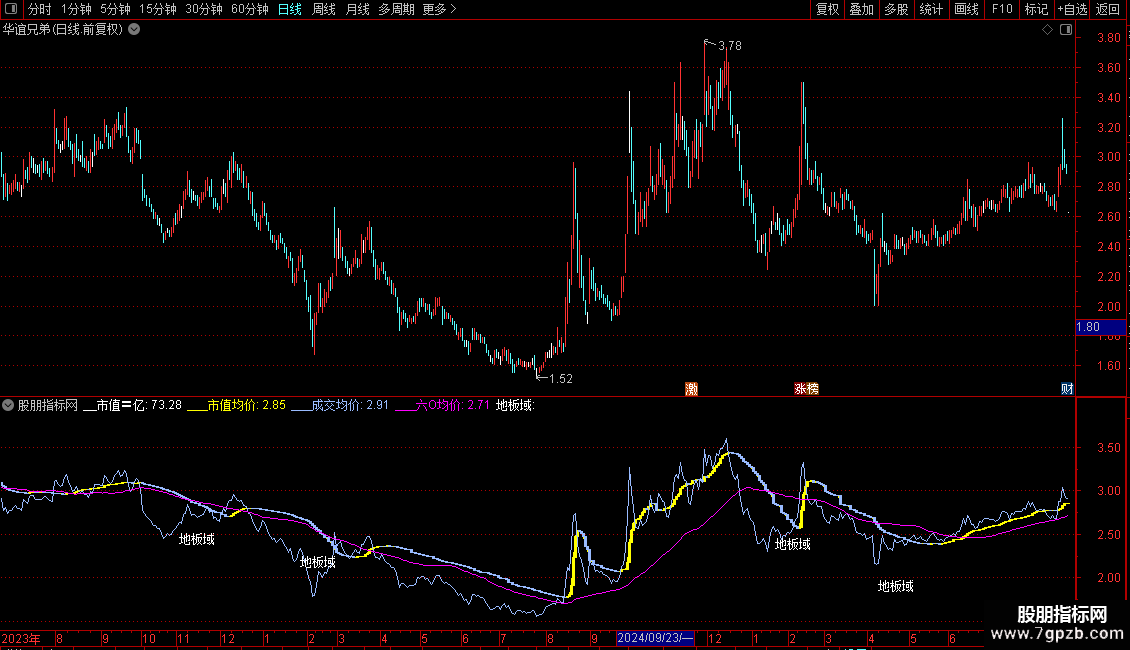Viewport: 1130px width, 650px height.
Task: Activate the 画线 drawing tool
Action: (966, 9)
